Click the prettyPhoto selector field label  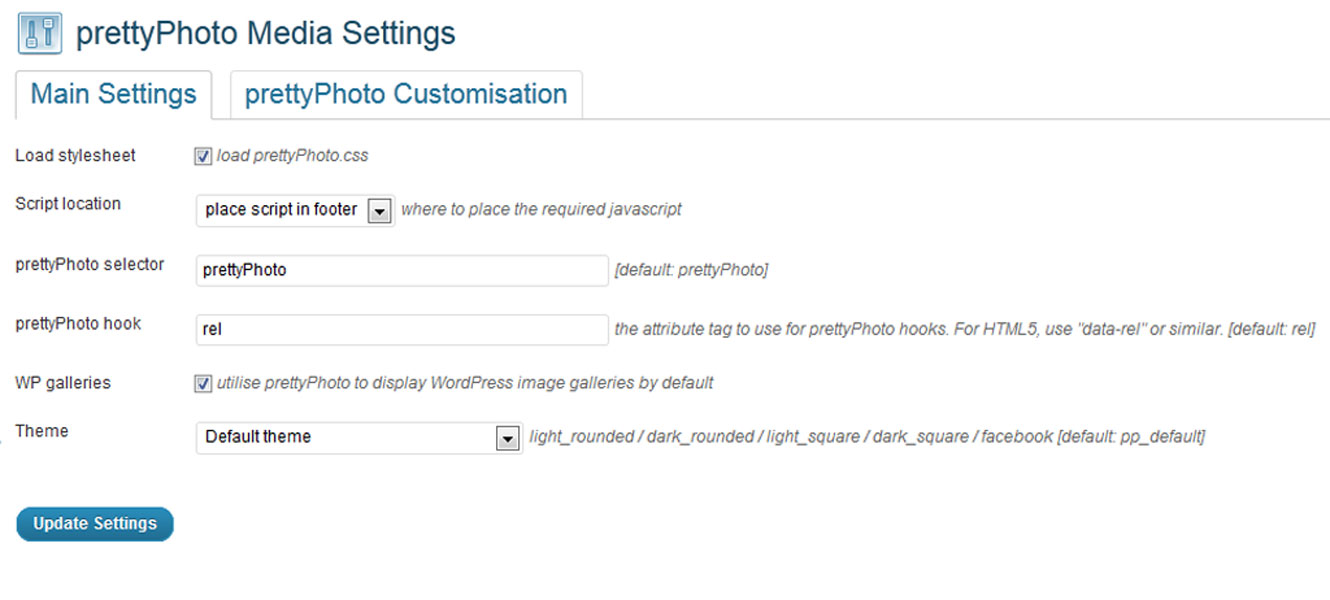coord(90,264)
